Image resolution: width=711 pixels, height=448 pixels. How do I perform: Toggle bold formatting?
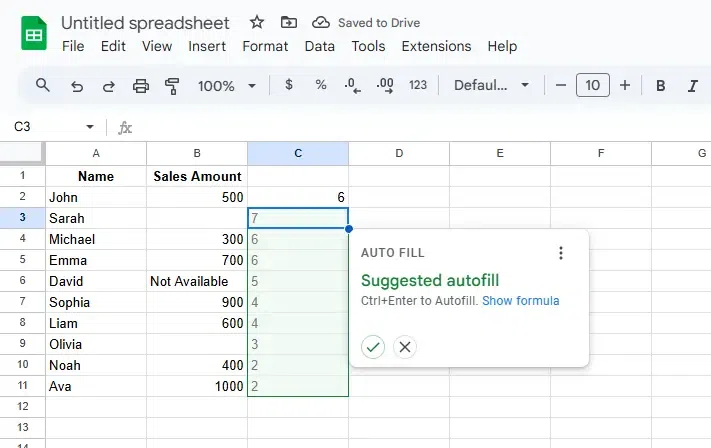click(x=661, y=86)
